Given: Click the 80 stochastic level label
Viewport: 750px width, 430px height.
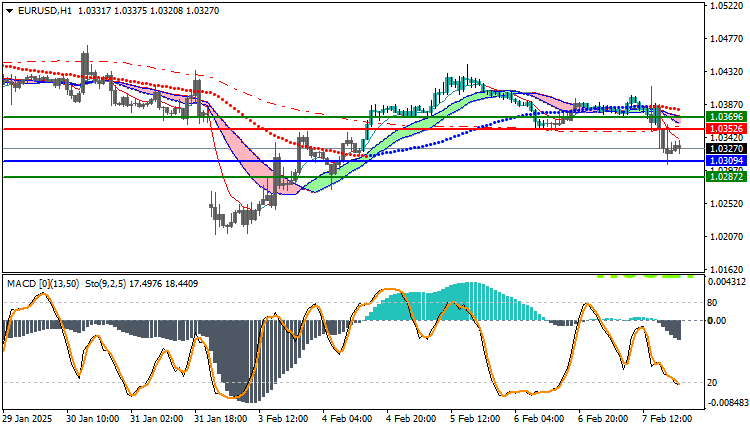Looking at the screenshot, I should tap(712, 303).
